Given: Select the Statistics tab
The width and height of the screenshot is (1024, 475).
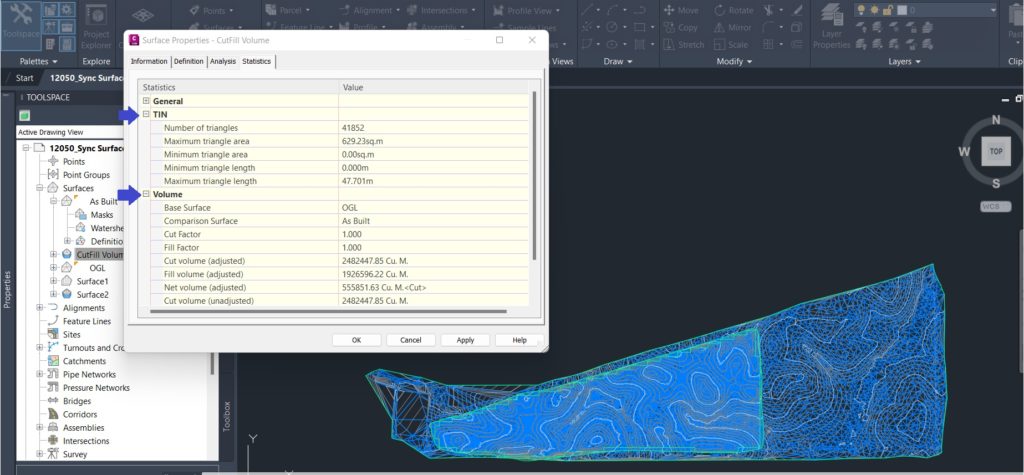Looking at the screenshot, I should click(257, 61).
